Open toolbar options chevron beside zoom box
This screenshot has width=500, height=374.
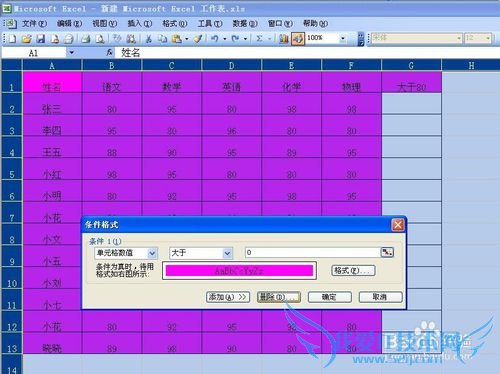pos(361,39)
